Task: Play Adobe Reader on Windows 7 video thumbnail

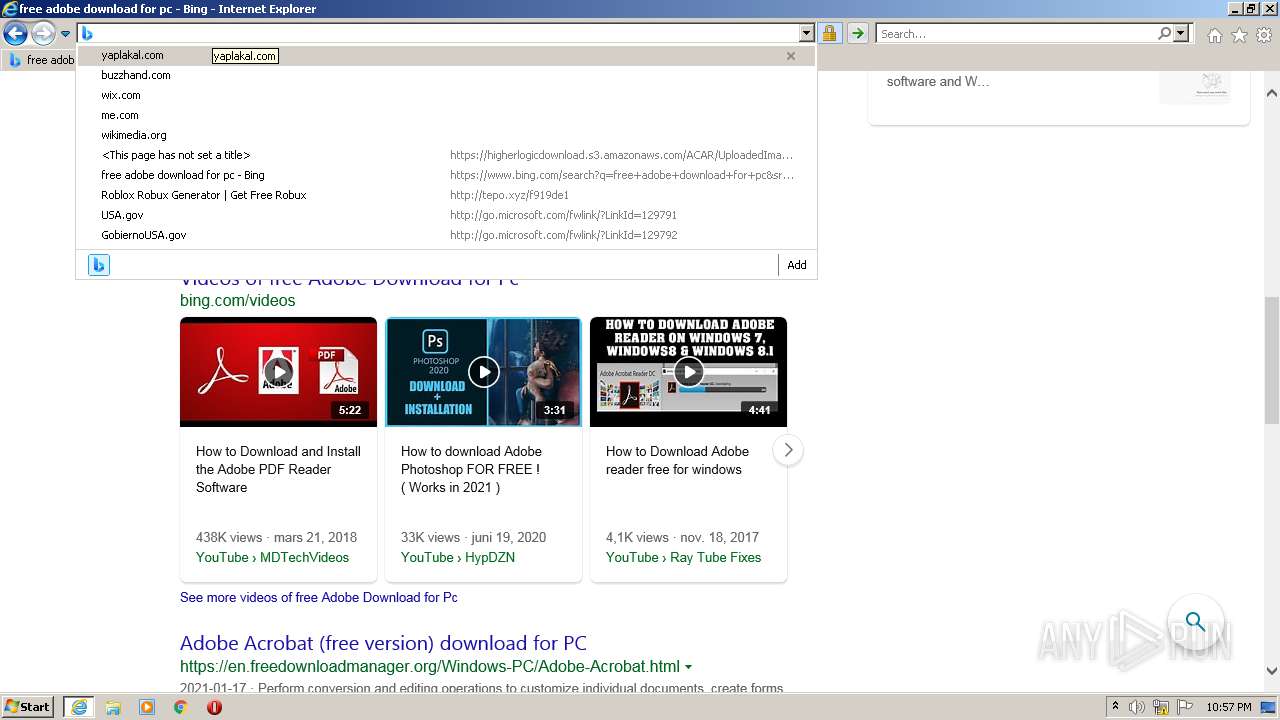Action: [688, 372]
